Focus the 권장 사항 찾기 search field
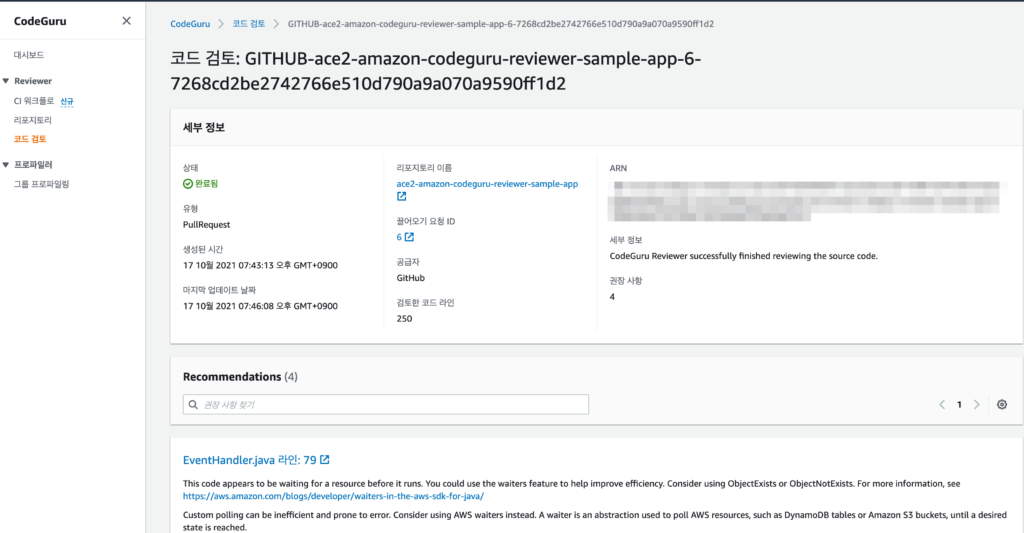1024x533 pixels. coord(386,404)
